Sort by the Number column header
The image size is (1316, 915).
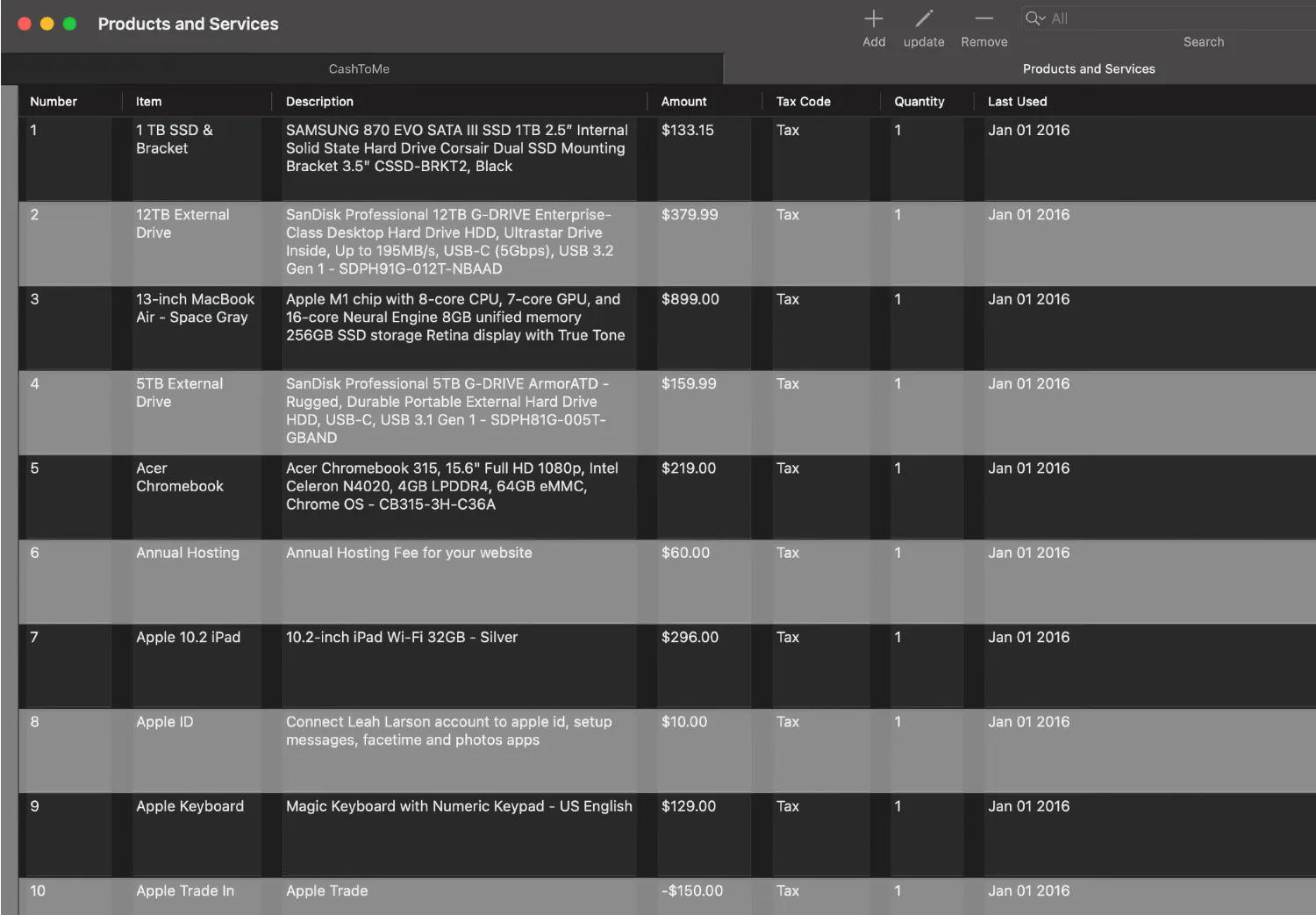click(x=54, y=102)
